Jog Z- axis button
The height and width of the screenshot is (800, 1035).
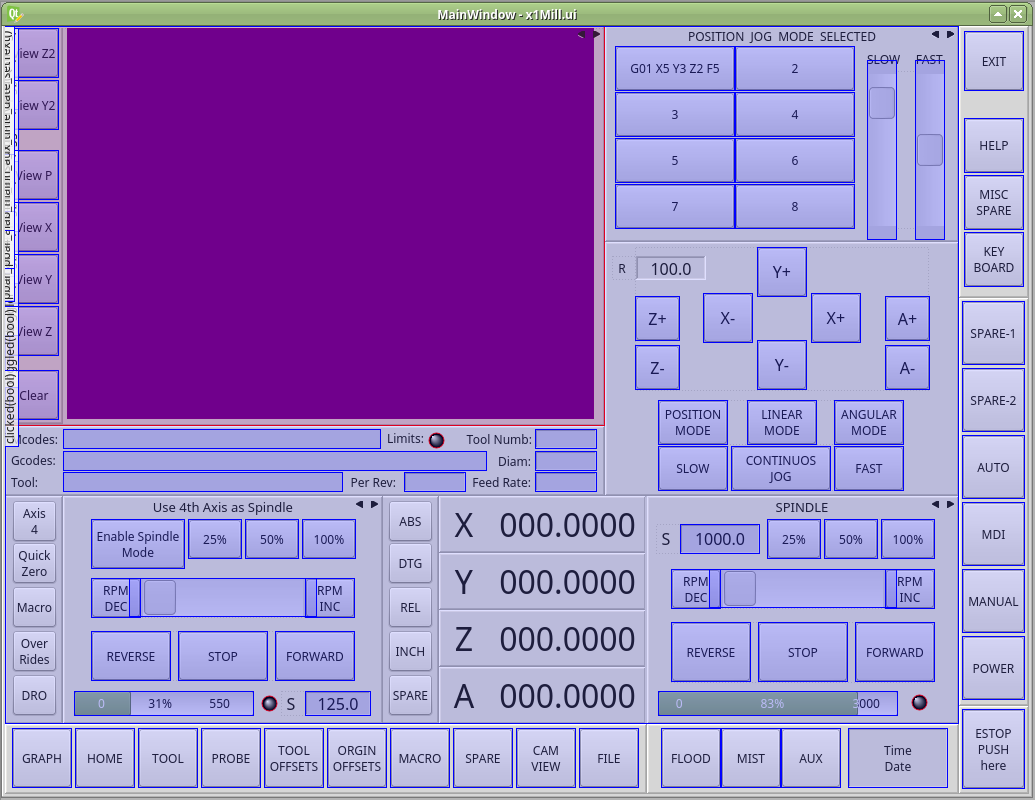point(657,368)
